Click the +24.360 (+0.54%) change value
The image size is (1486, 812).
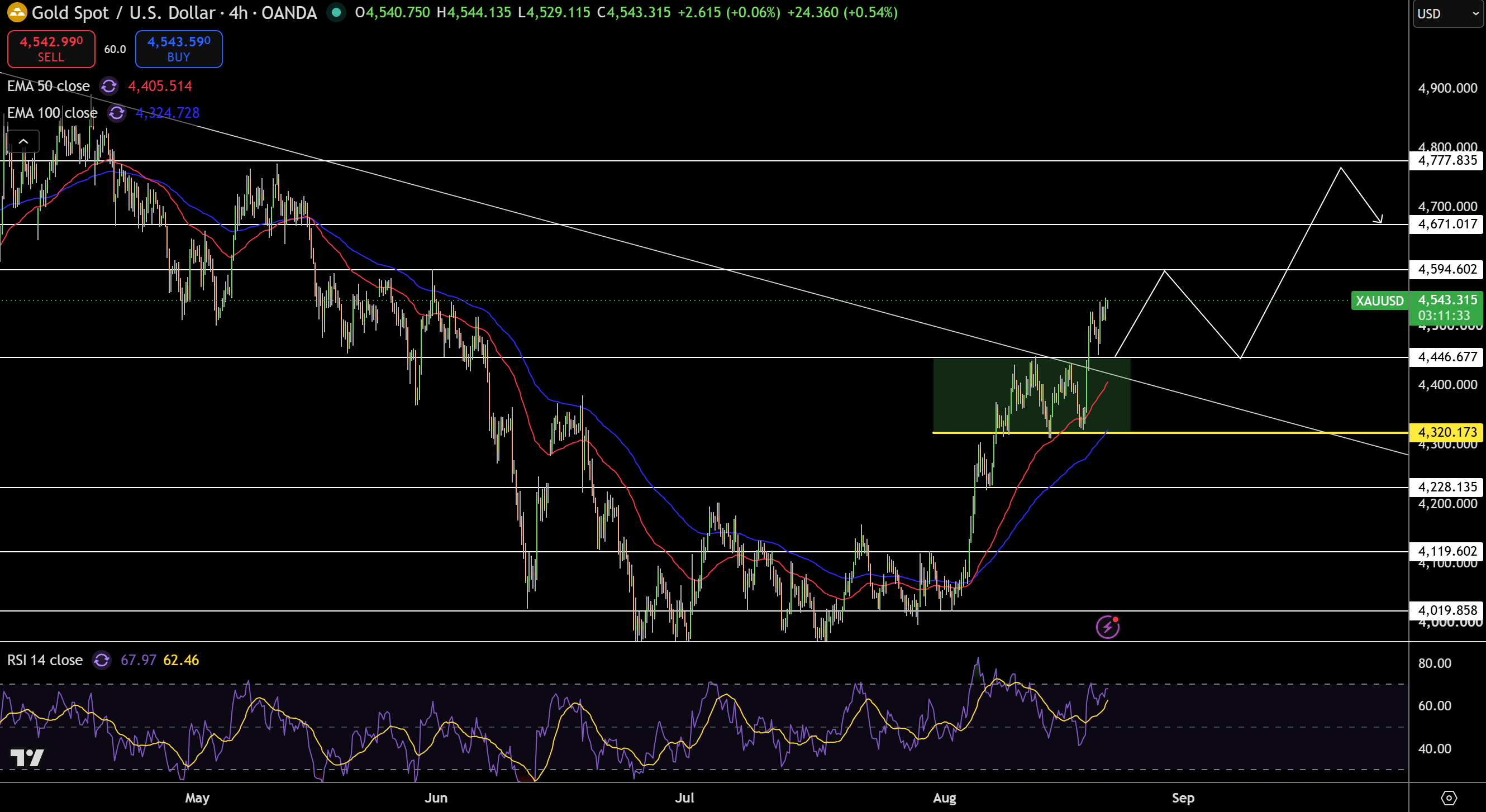tap(843, 12)
